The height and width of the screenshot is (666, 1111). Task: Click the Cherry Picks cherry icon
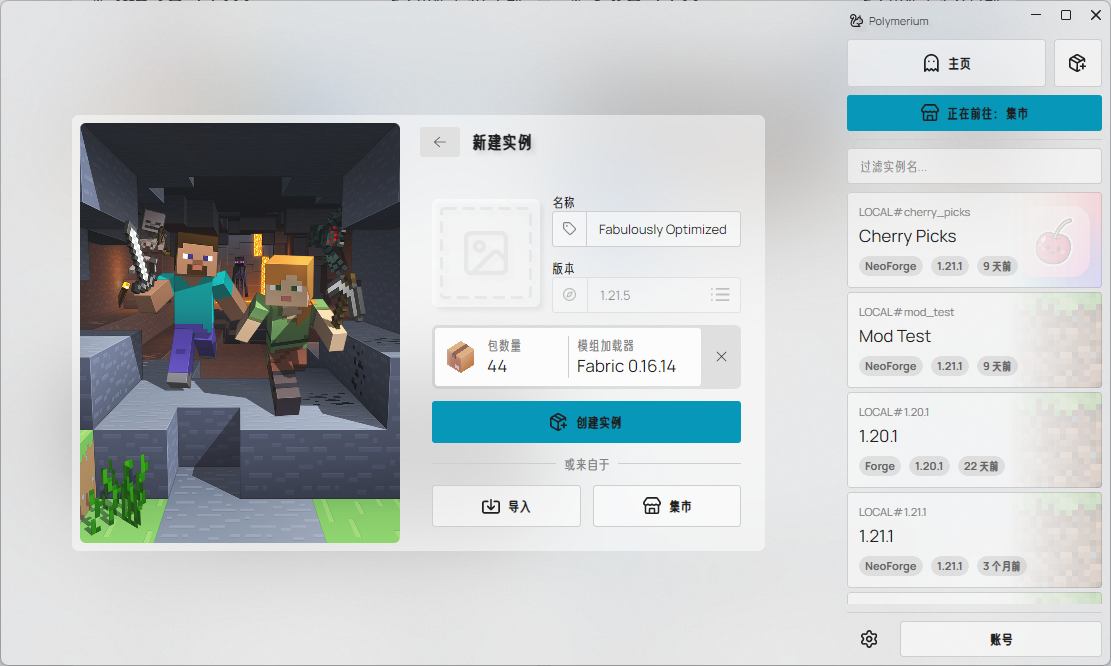click(x=1058, y=239)
